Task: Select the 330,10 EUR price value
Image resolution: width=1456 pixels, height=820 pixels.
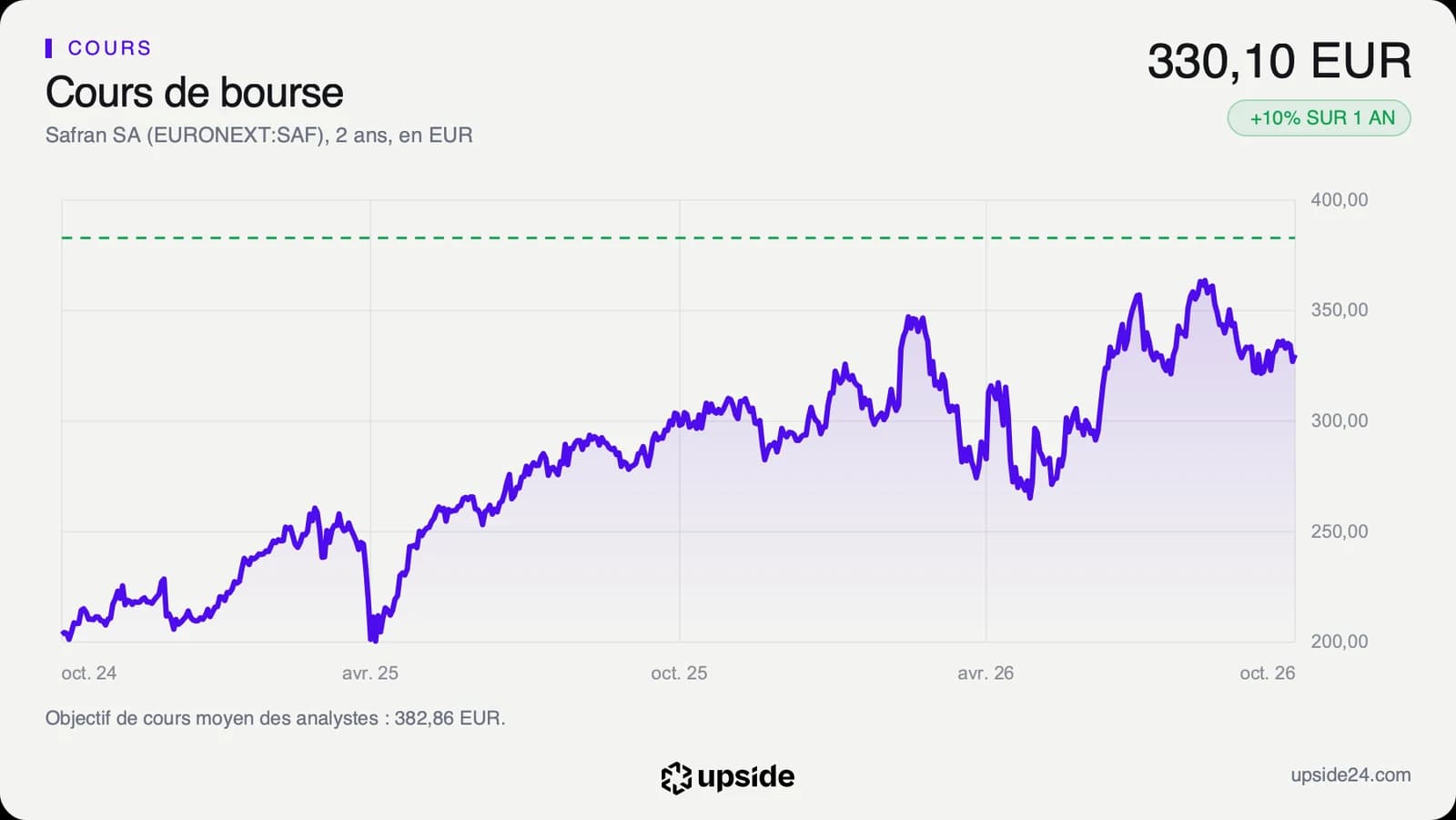Action: (1279, 62)
